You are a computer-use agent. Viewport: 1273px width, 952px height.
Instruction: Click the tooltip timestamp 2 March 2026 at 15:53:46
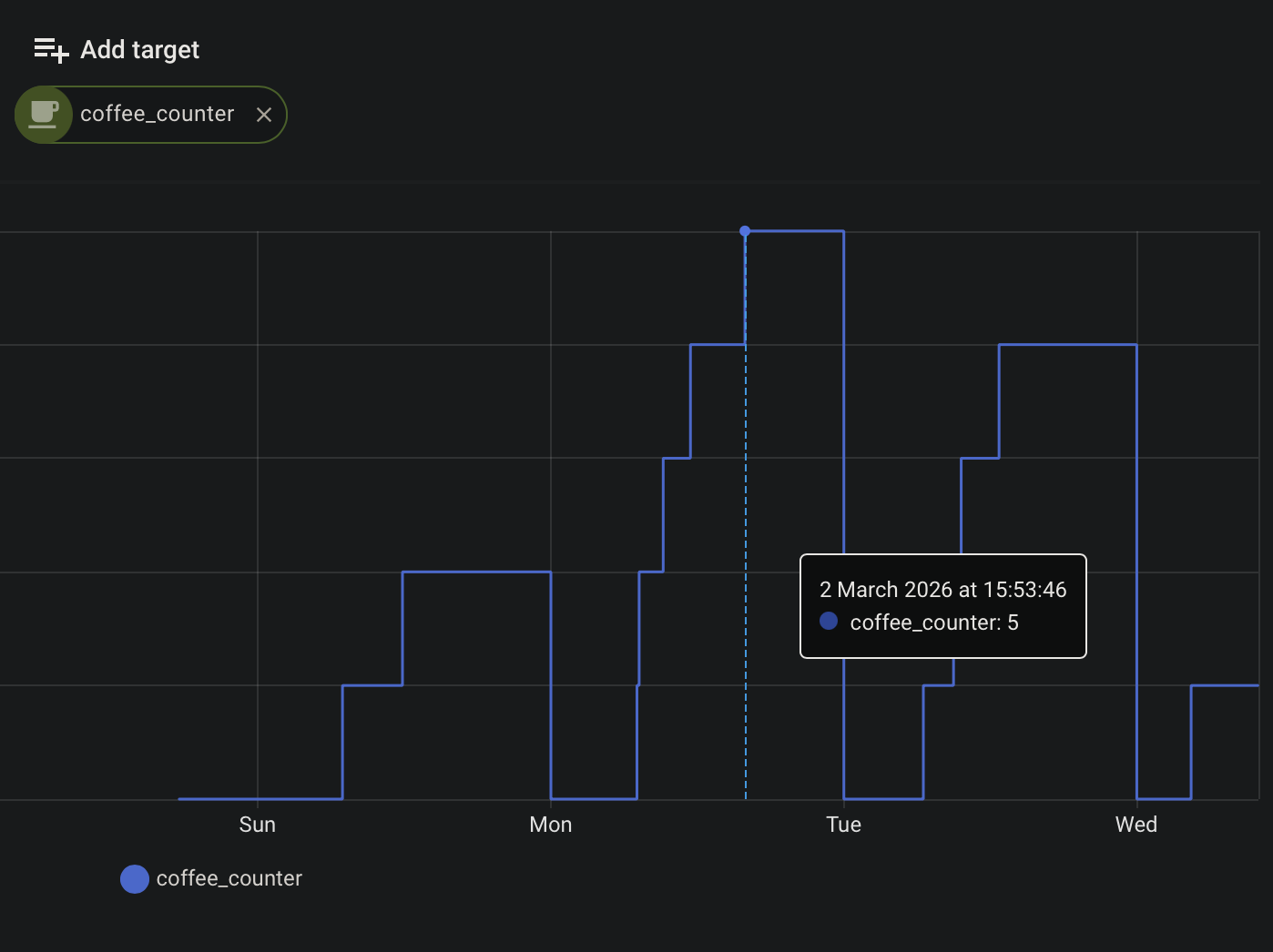click(942, 590)
